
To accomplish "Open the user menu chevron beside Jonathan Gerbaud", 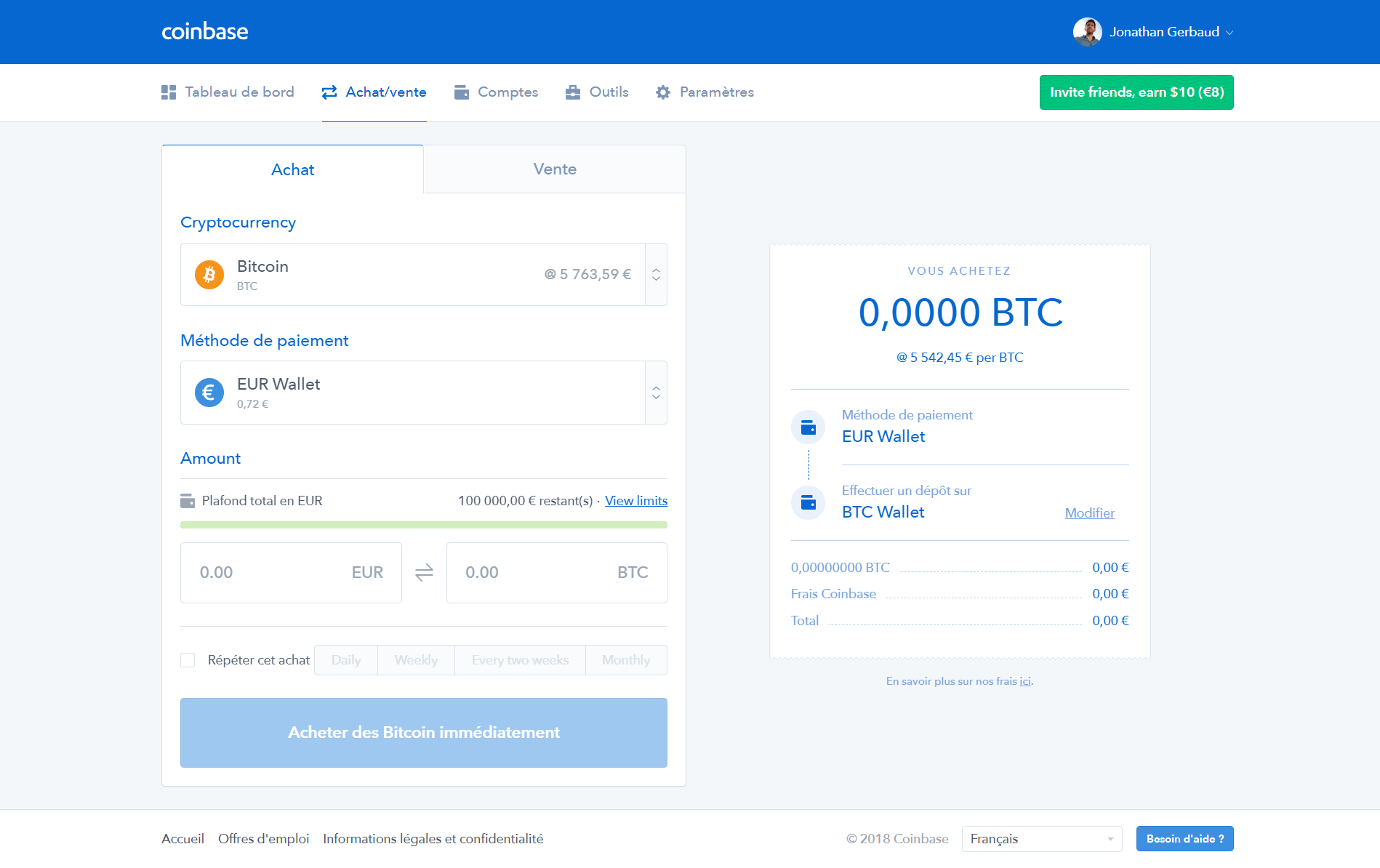I will point(1229,33).
